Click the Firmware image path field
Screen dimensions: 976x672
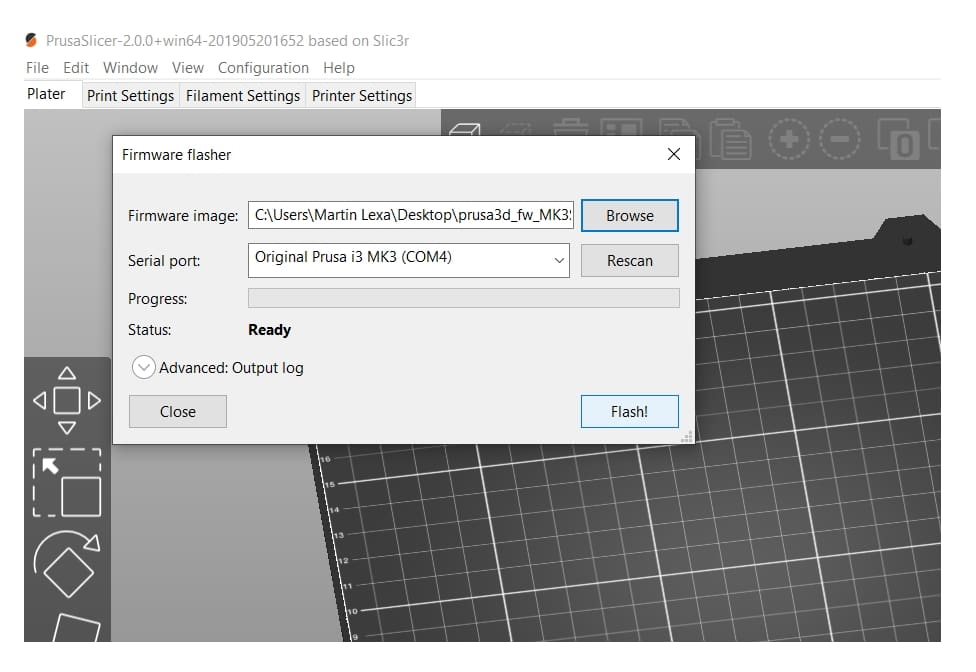[x=411, y=215]
